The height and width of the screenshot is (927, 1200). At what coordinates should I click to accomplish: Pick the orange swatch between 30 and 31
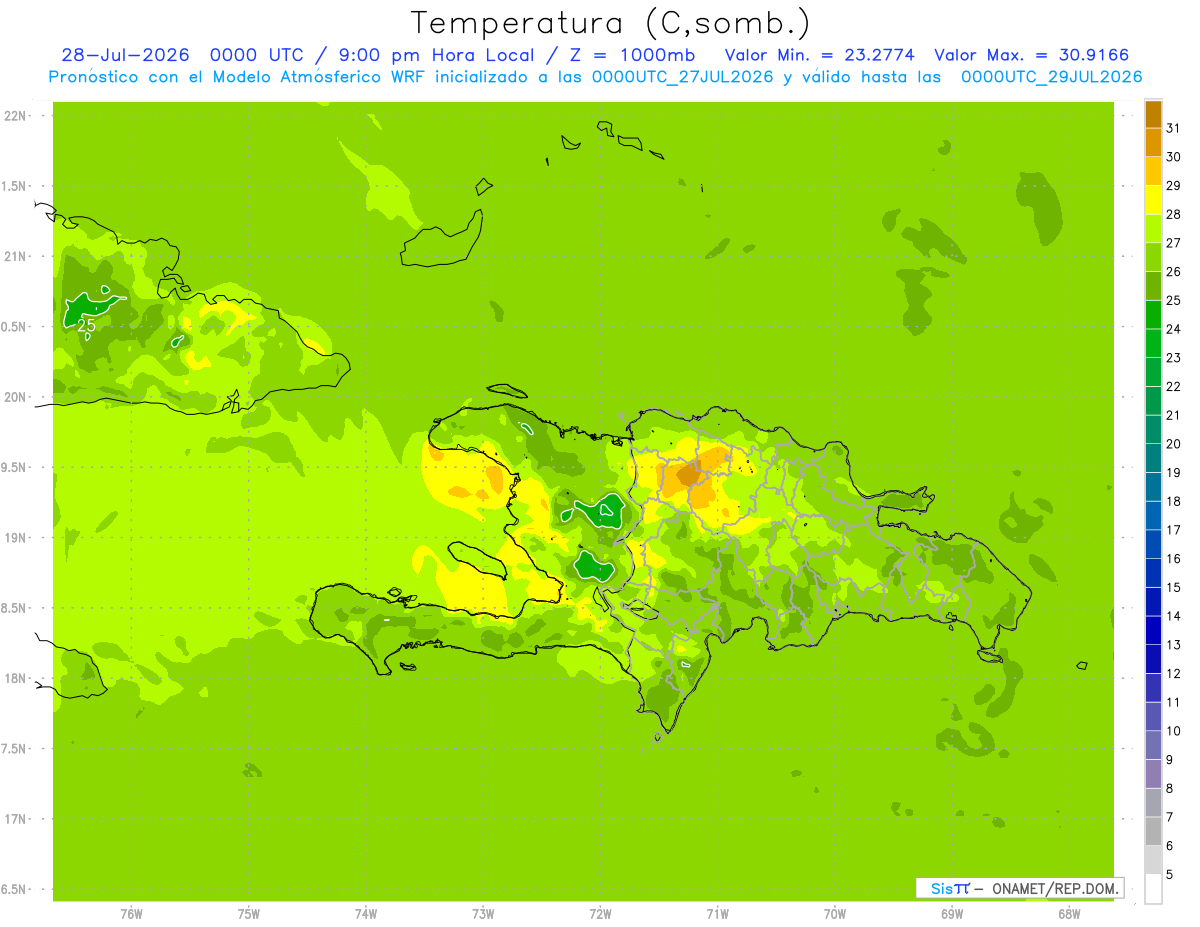(1153, 143)
